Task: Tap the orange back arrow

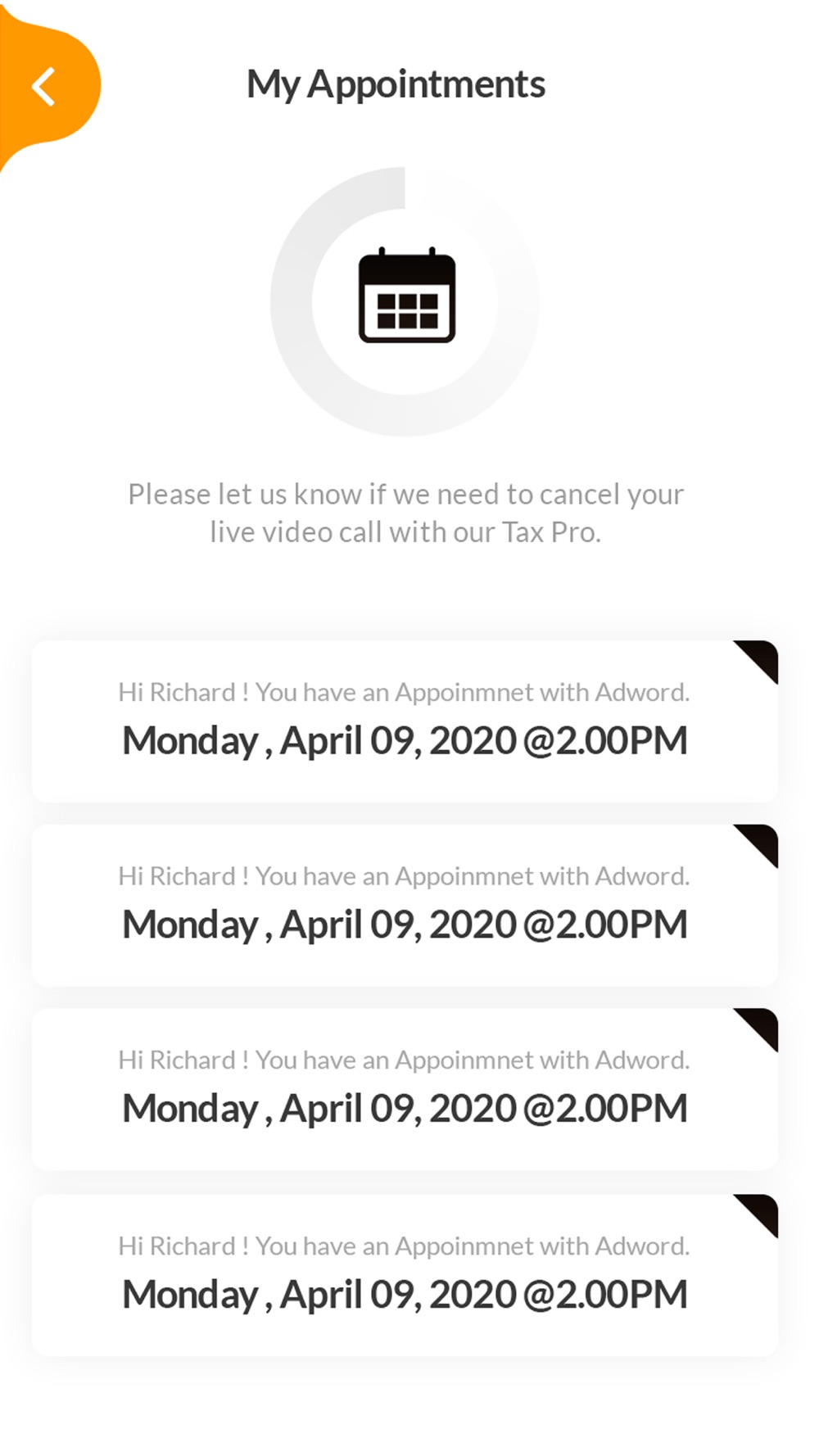Action: coord(44,86)
